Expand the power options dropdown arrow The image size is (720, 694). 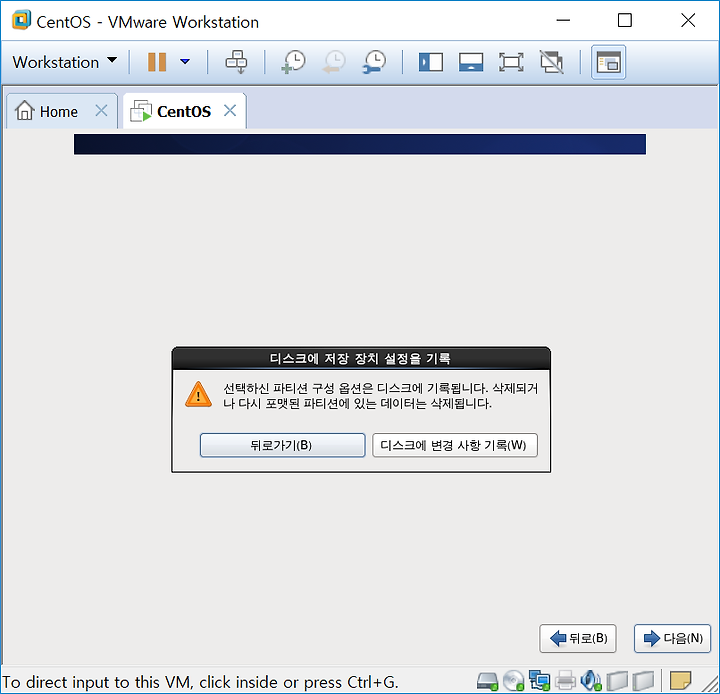[185, 62]
